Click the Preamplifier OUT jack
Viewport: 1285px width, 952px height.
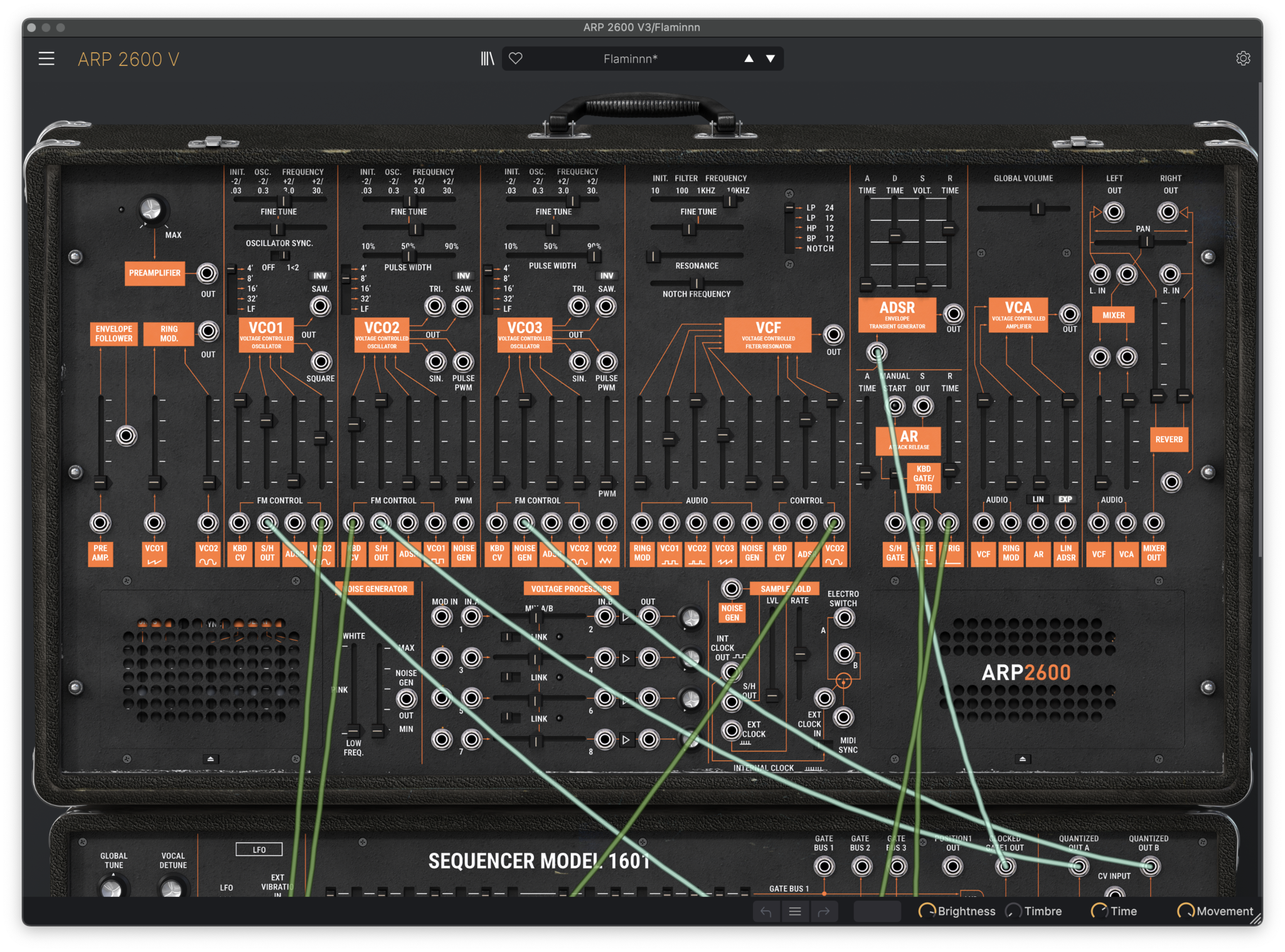tap(207, 273)
